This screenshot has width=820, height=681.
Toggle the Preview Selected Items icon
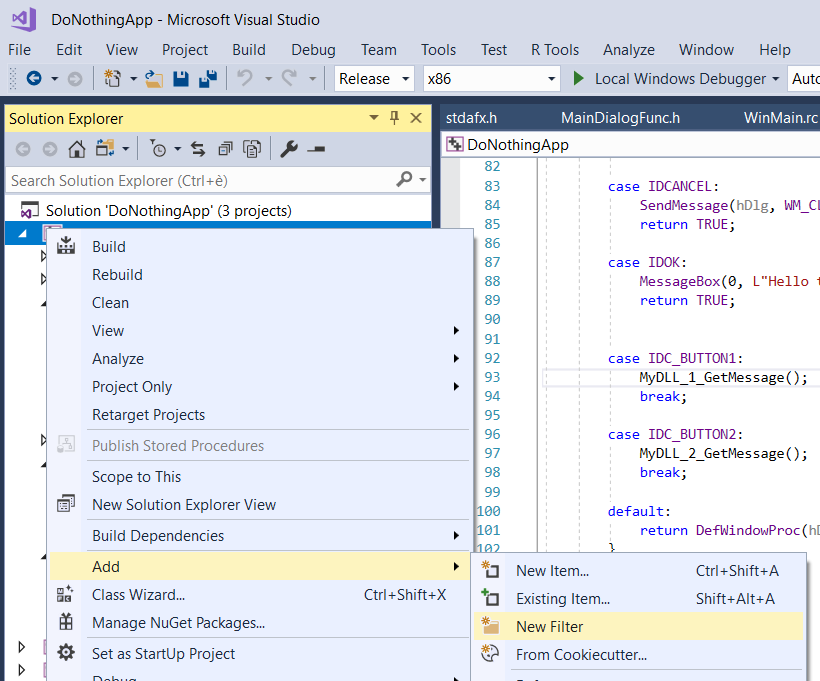click(316, 150)
